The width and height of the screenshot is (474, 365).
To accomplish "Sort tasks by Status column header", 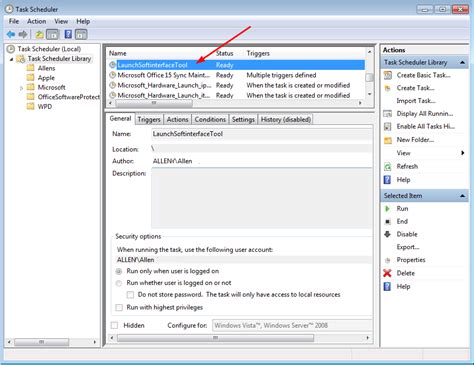I will click(224, 53).
